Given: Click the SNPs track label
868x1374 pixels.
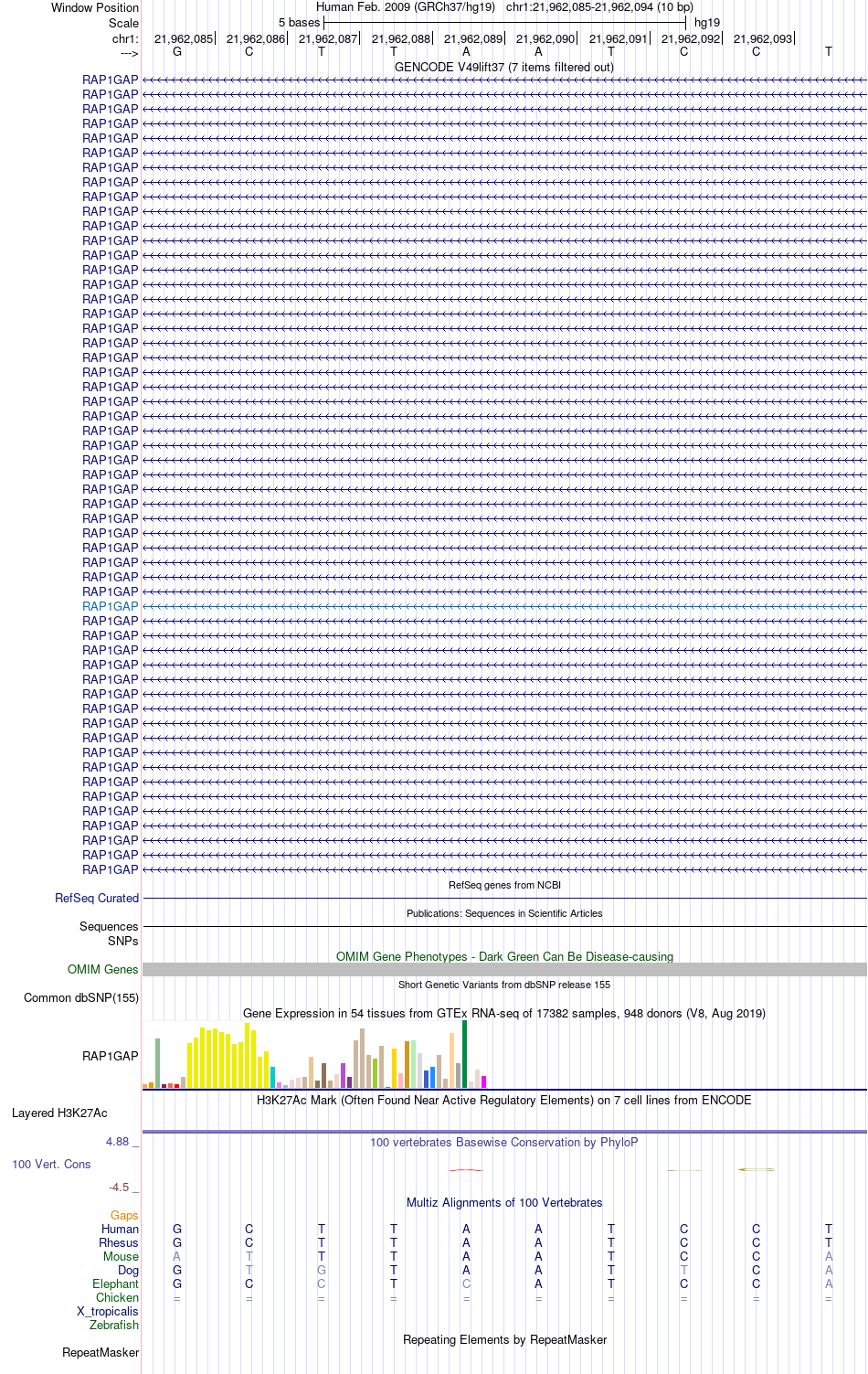Looking at the screenshot, I should coord(123,941).
